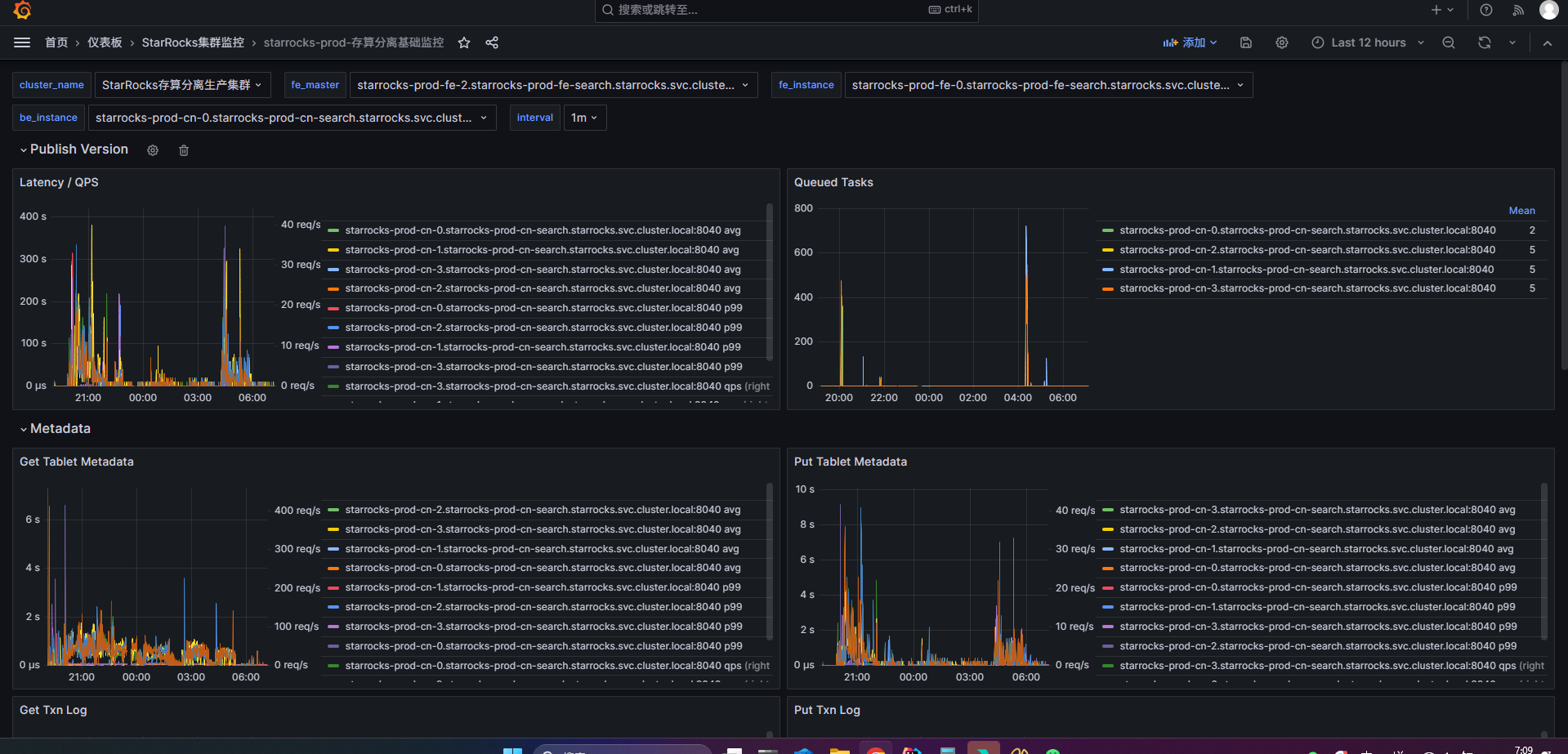This screenshot has height=754, width=1568.
Task: Click Latency / QPS legend scrollbar
Action: 770,280
